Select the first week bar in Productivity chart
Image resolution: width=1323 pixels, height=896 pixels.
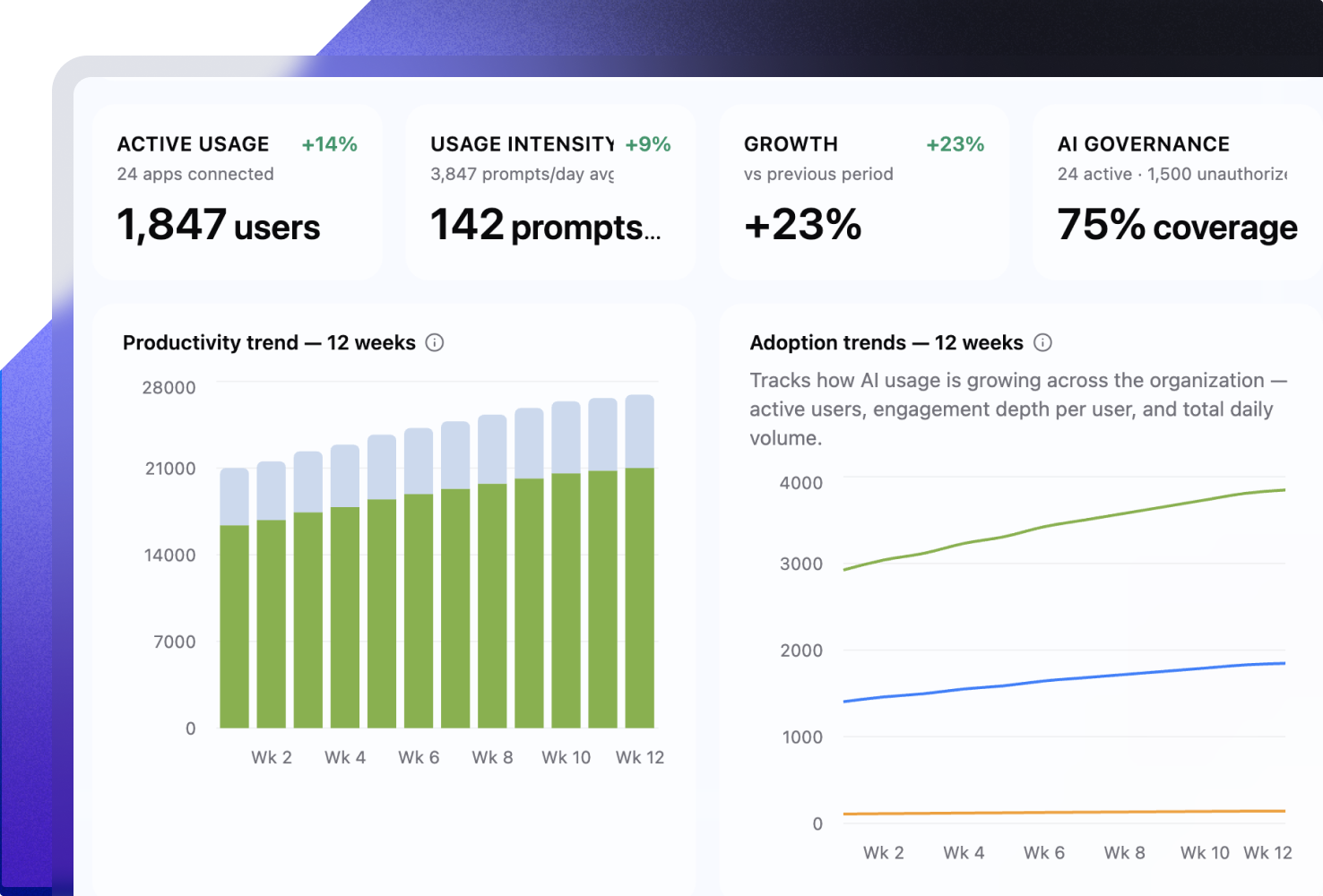235,598
